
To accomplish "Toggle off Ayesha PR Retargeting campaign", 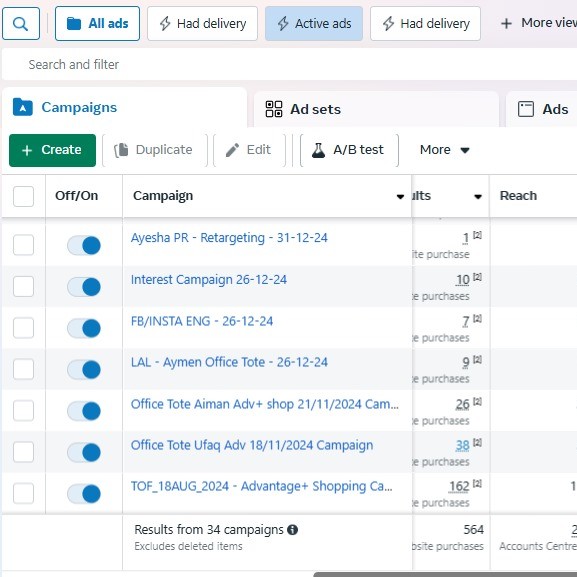I will pos(84,245).
